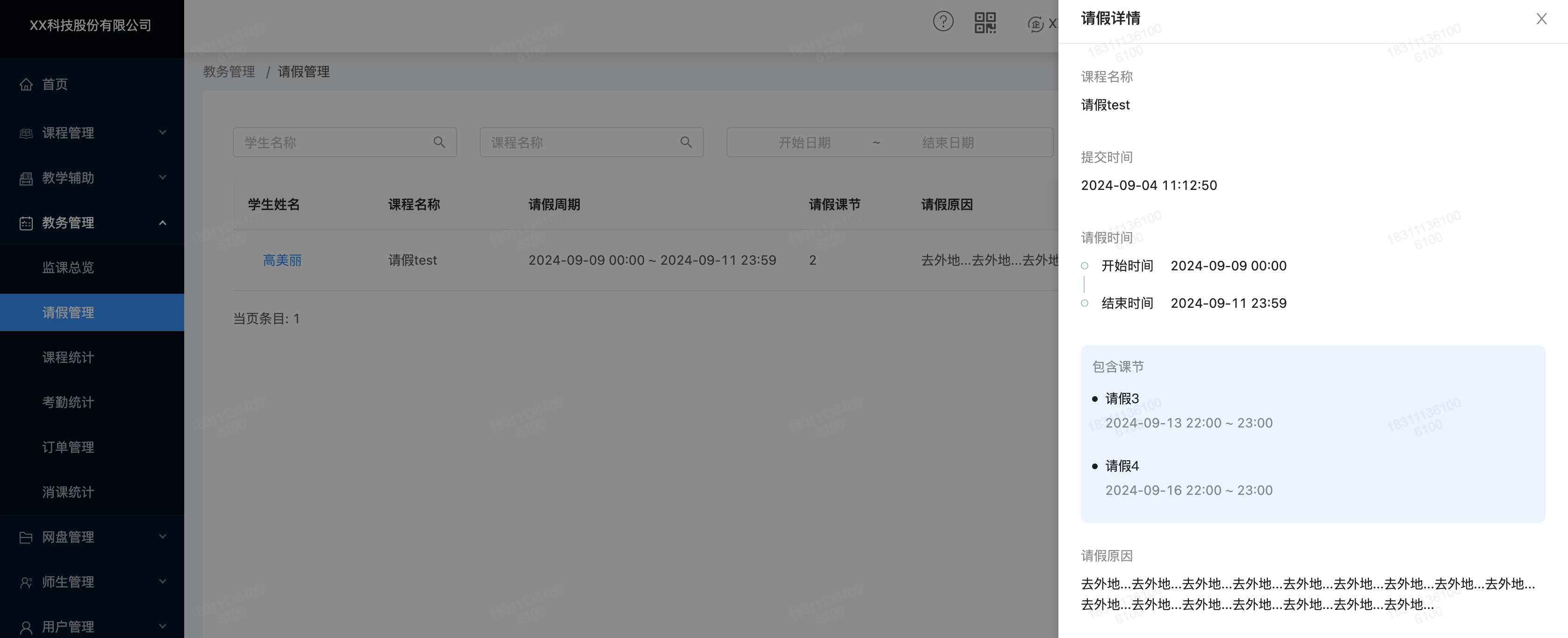Screen dimensions: 1568x638
Task: Click search icon in 学生名称 field
Action: click(x=439, y=143)
